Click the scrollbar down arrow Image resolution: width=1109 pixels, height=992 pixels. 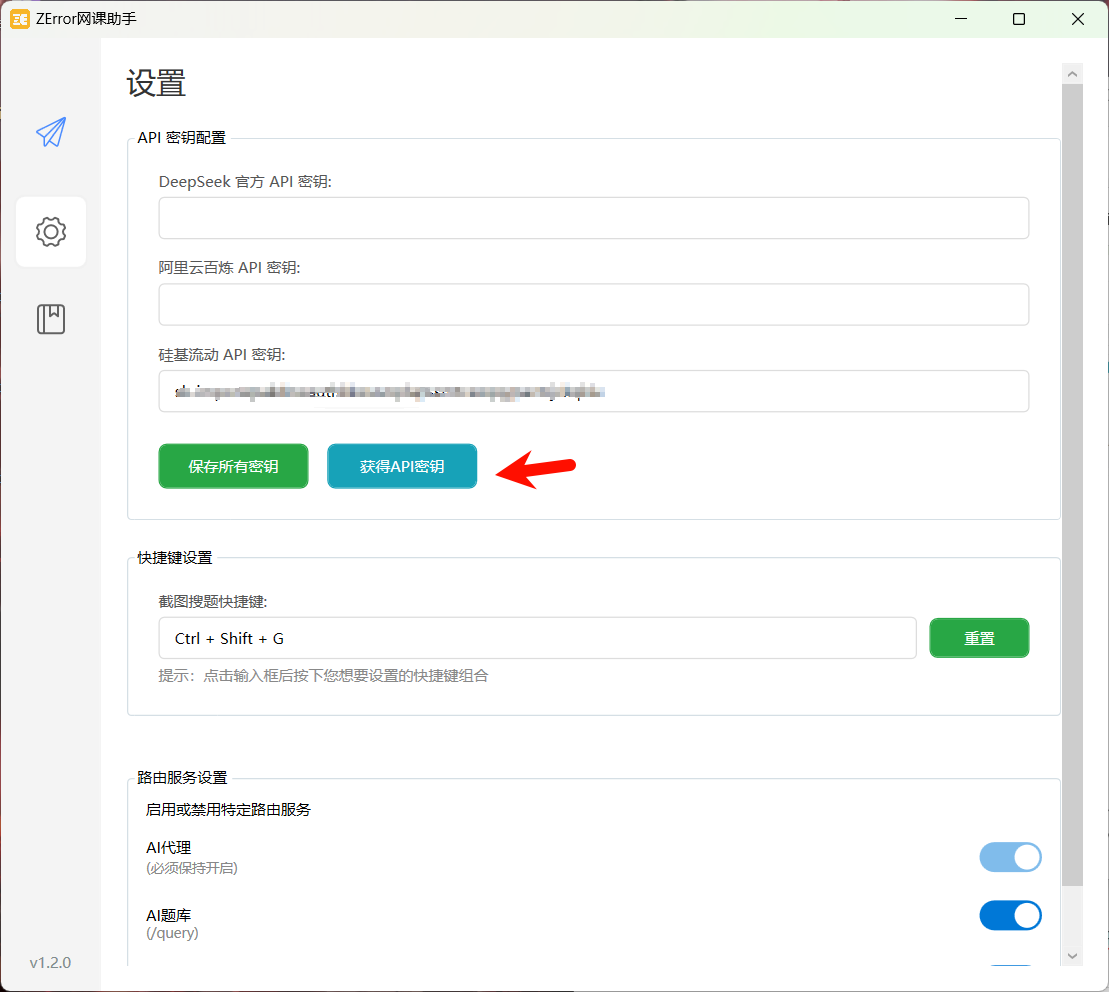pos(1072,955)
